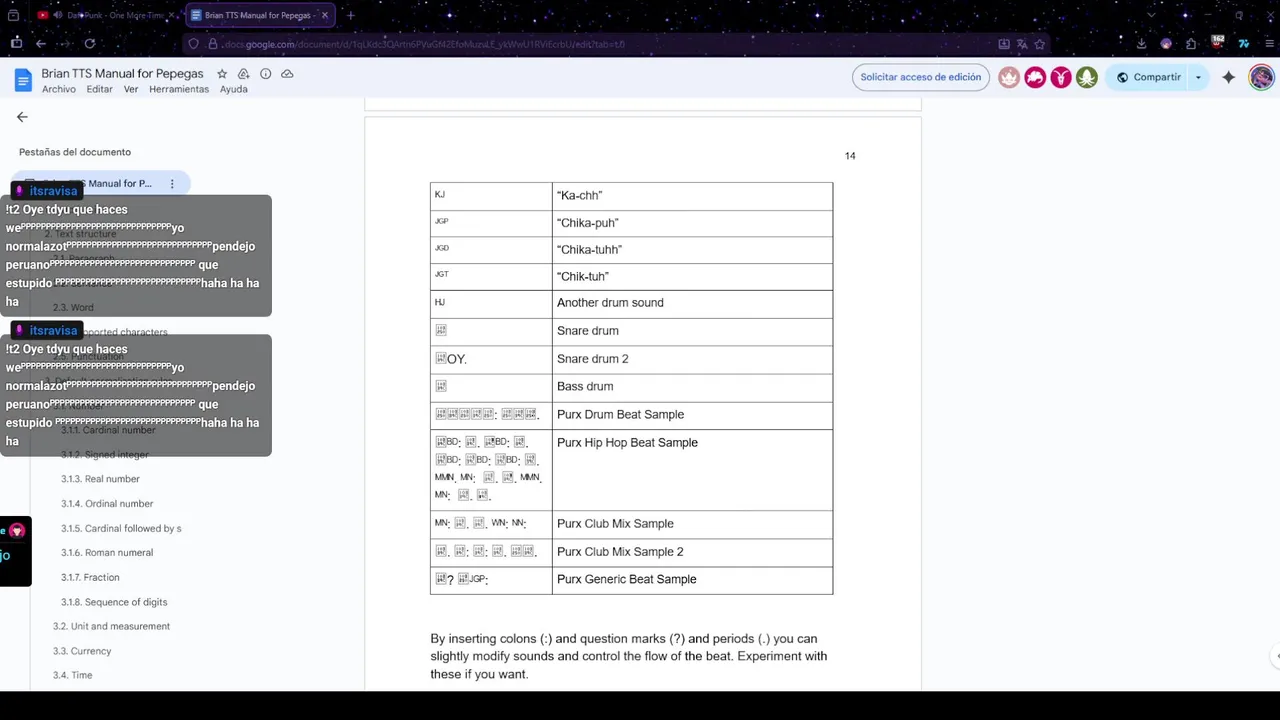Open the Herramientas menu
This screenshot has width=1280, height=720.
(x=179, y=89)
